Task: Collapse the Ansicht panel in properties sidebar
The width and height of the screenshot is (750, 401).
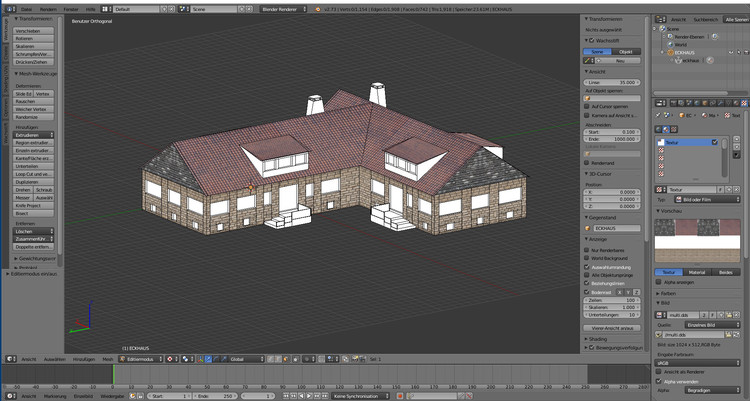Action: (x=596, y=71)
